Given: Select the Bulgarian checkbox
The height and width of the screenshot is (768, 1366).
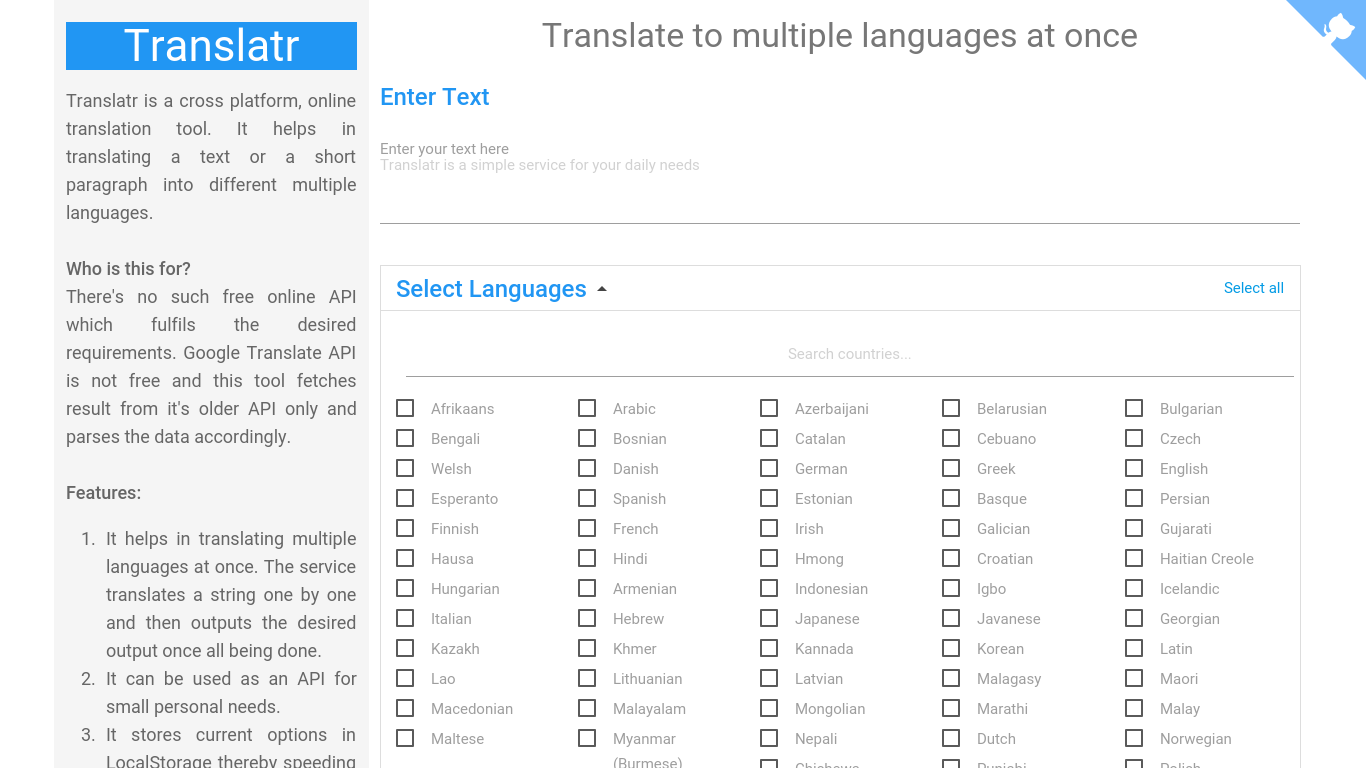Looking at the screenshot, I should coord(1134,408).
